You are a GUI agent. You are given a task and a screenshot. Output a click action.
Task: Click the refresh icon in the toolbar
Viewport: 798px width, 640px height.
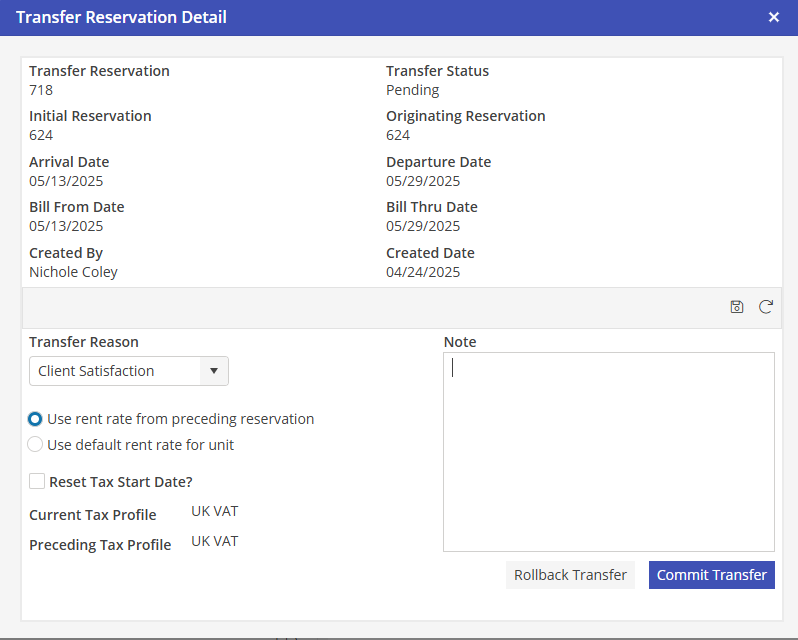tap(766, 307)
